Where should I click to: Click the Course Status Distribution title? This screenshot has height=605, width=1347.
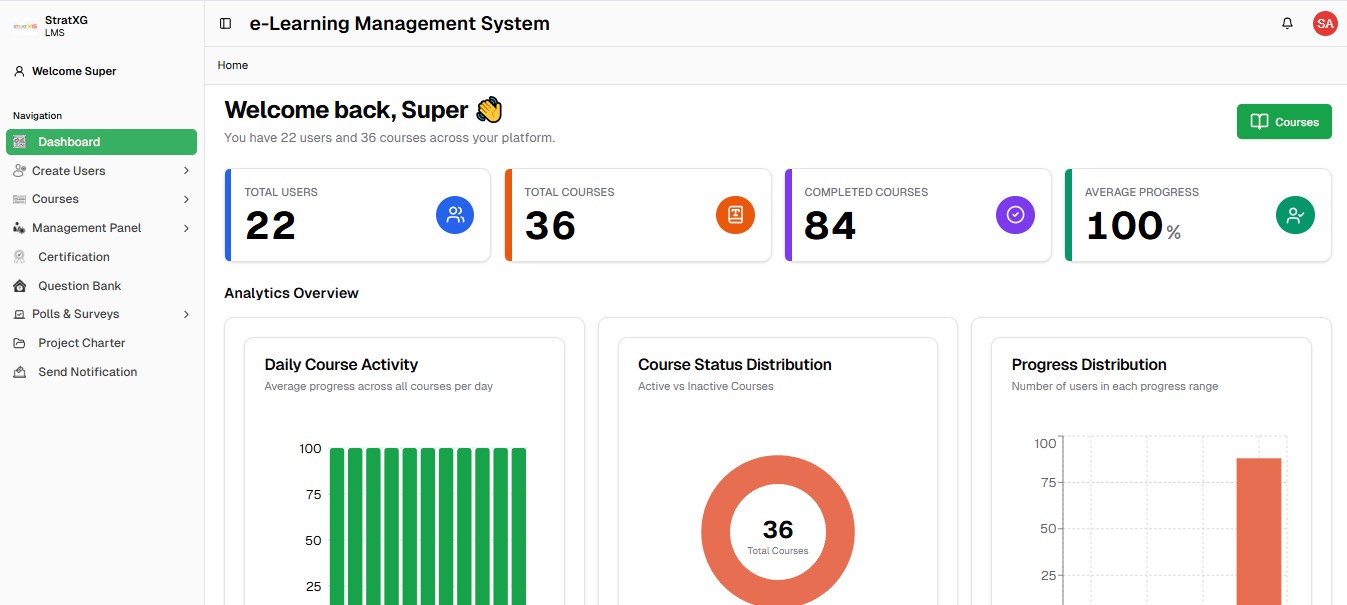tap(735, 365)
